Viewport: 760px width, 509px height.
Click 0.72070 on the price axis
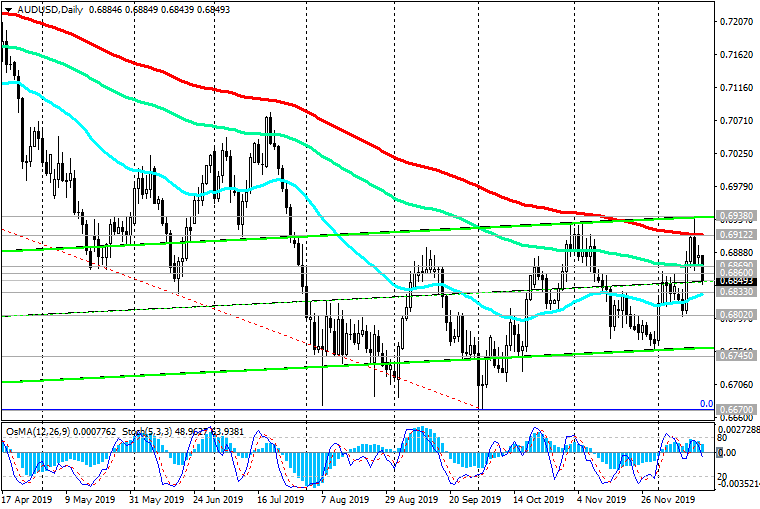point(736,22)
